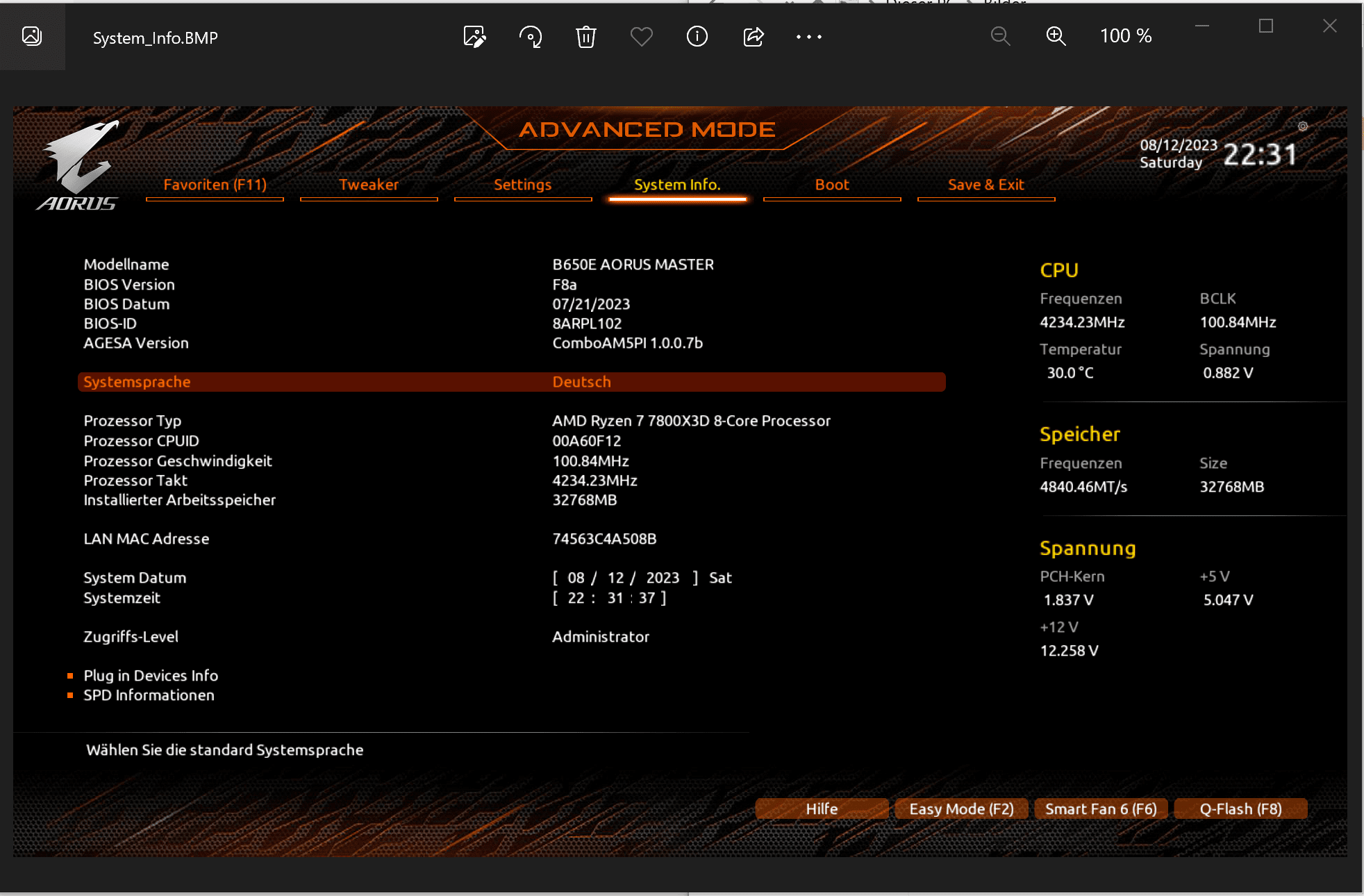Click the system date year field 2023

(x=663, y=578)
